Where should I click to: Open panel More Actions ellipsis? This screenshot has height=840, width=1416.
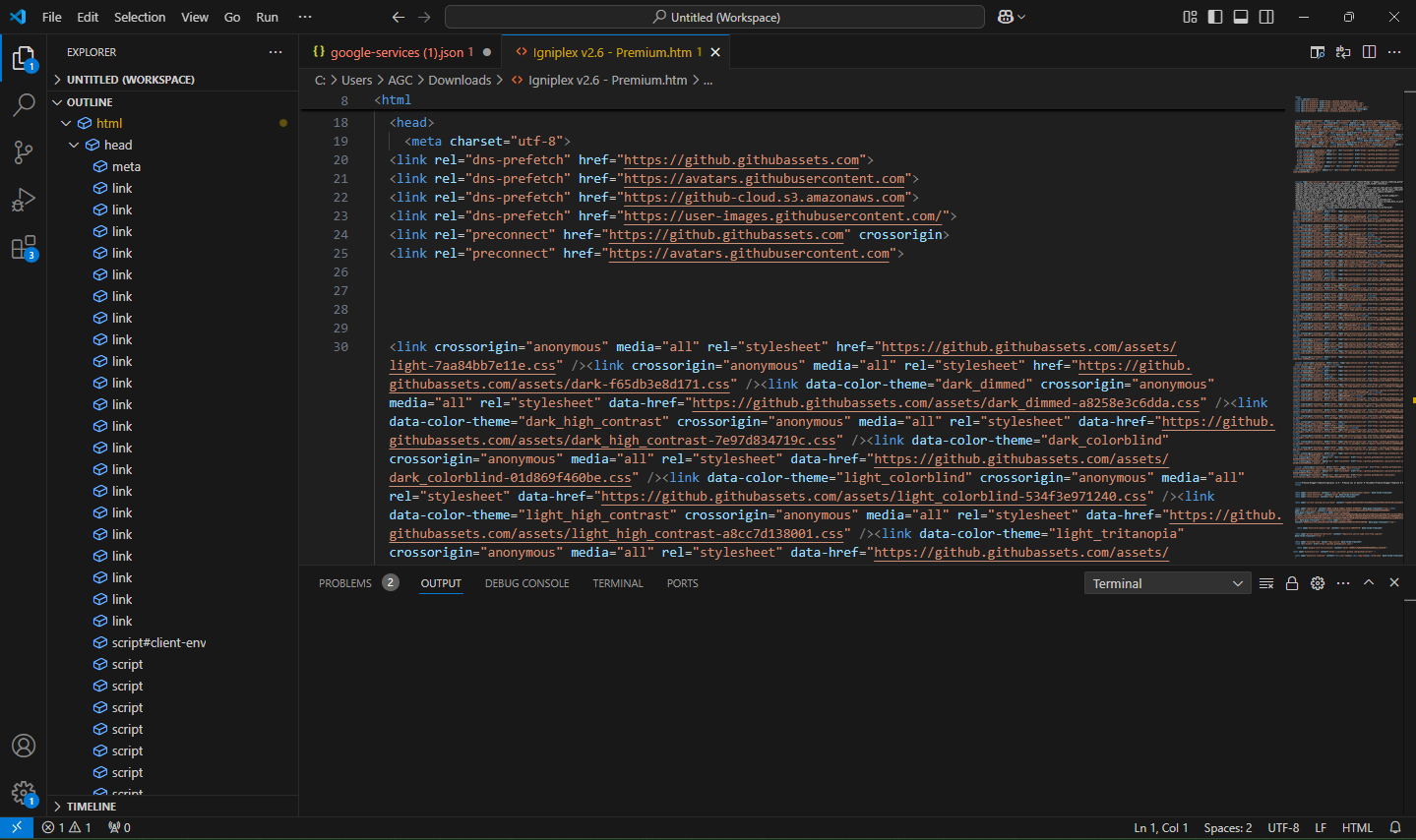pos(1343,583)
